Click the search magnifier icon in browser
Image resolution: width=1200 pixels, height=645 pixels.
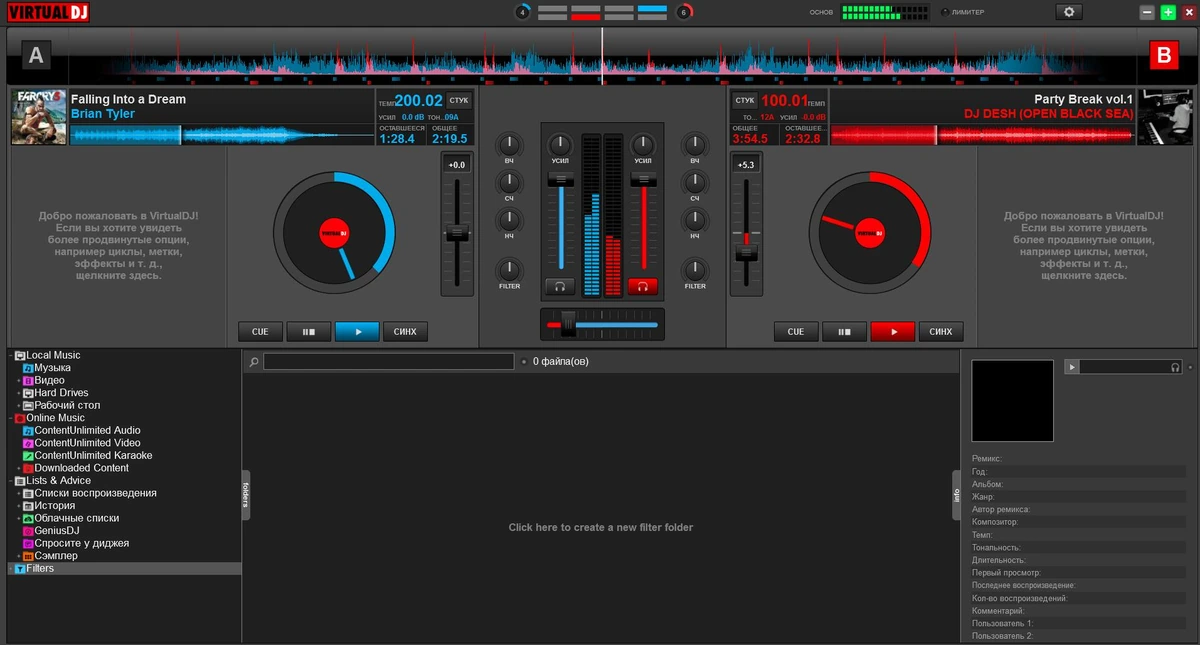(254, 362)
